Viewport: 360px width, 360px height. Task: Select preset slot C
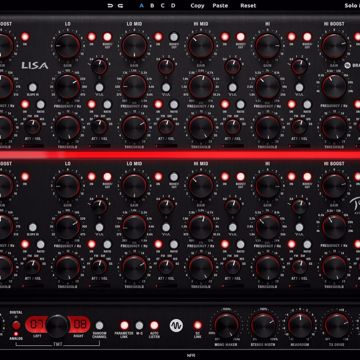[162, 6]
